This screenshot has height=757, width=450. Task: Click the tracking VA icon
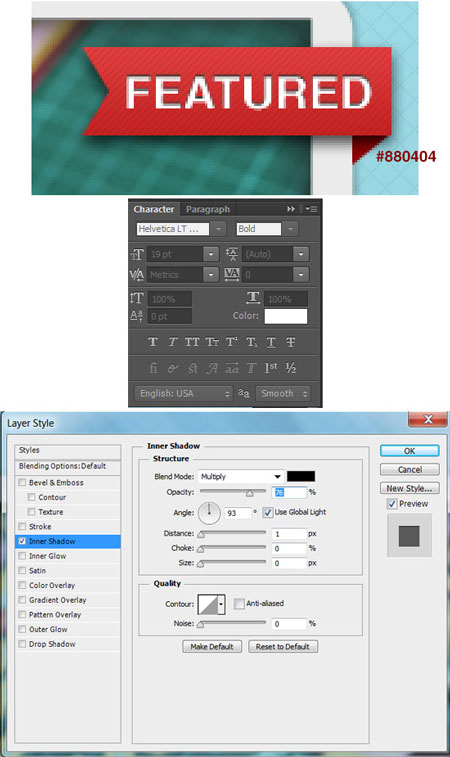[232, 275]
